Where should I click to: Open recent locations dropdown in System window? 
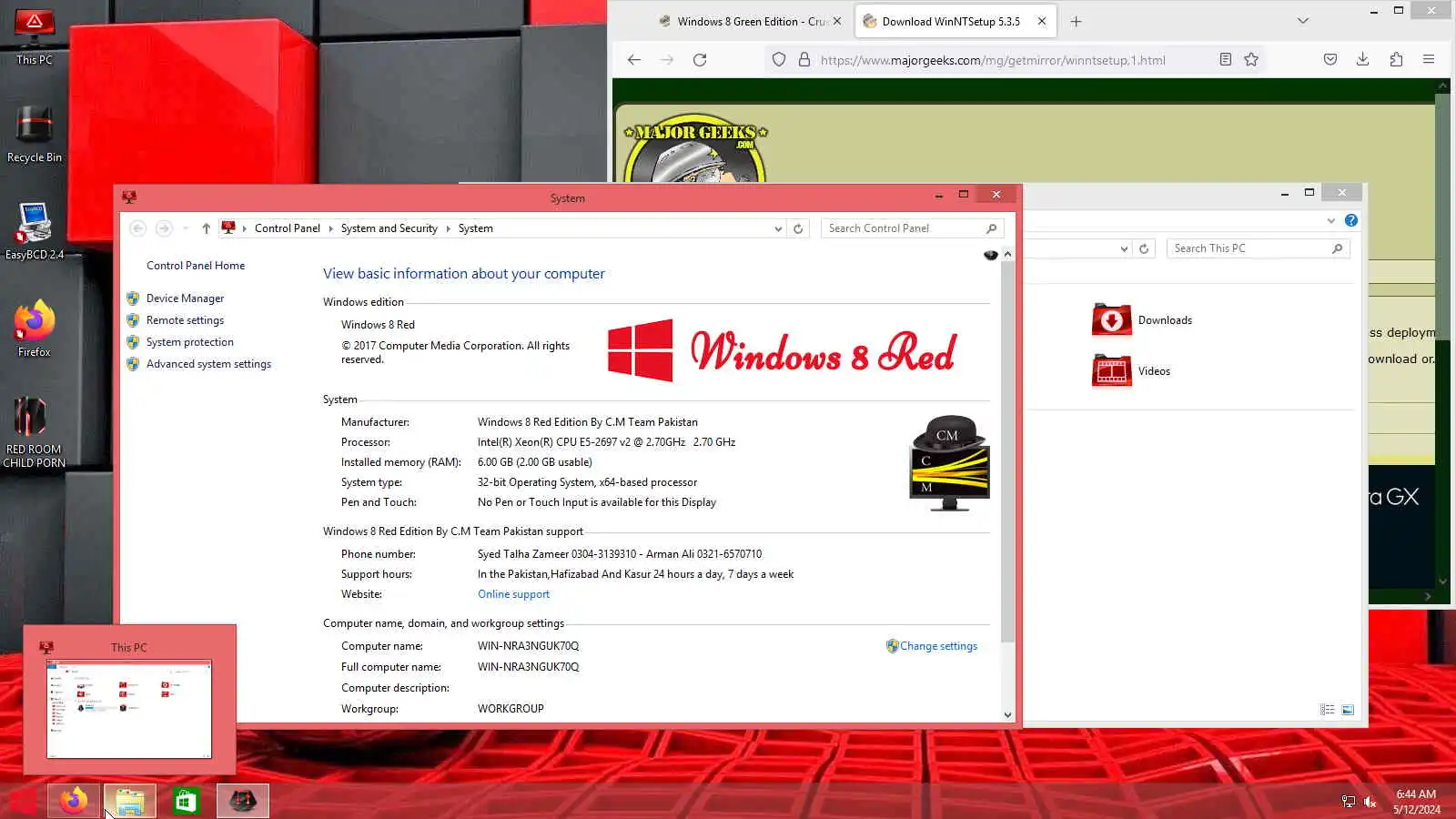pos(186,228)
